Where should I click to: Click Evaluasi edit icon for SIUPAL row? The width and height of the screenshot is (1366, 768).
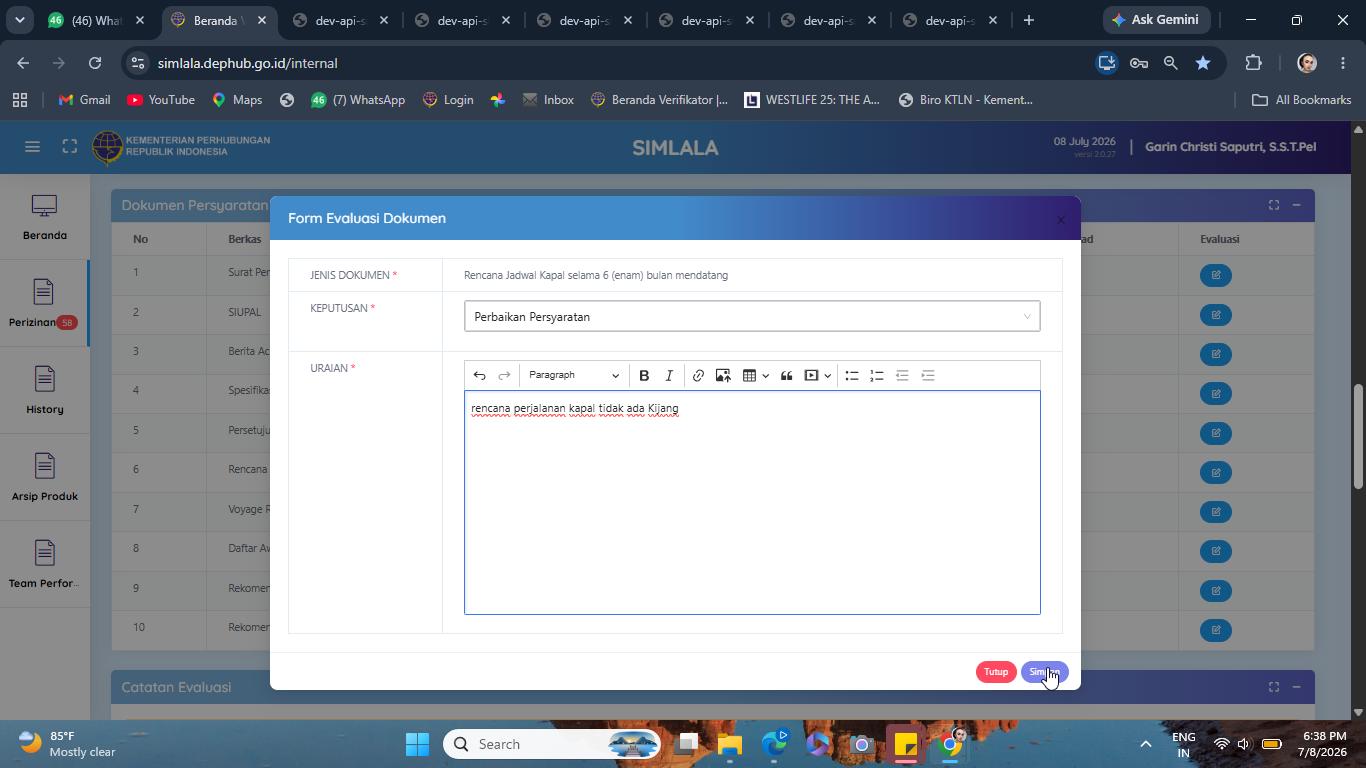click(x=1216, y=315)
